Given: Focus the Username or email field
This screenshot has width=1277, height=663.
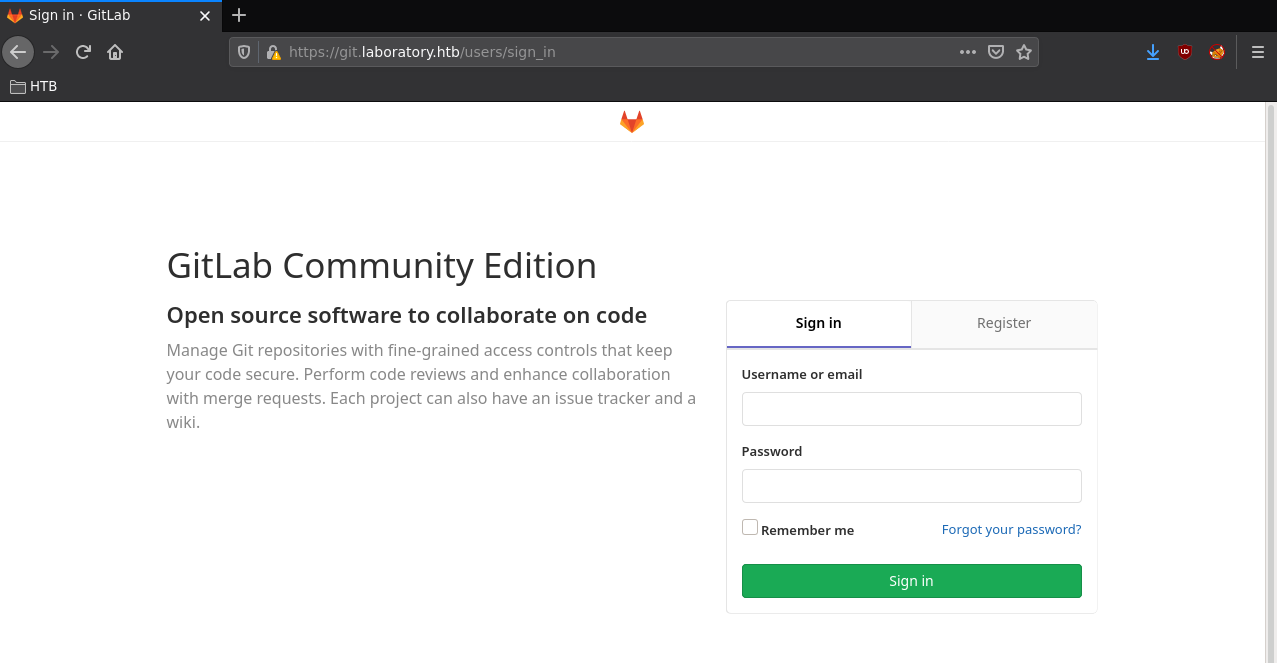Looking at the screenshot, I should click(x=912, y=409).
